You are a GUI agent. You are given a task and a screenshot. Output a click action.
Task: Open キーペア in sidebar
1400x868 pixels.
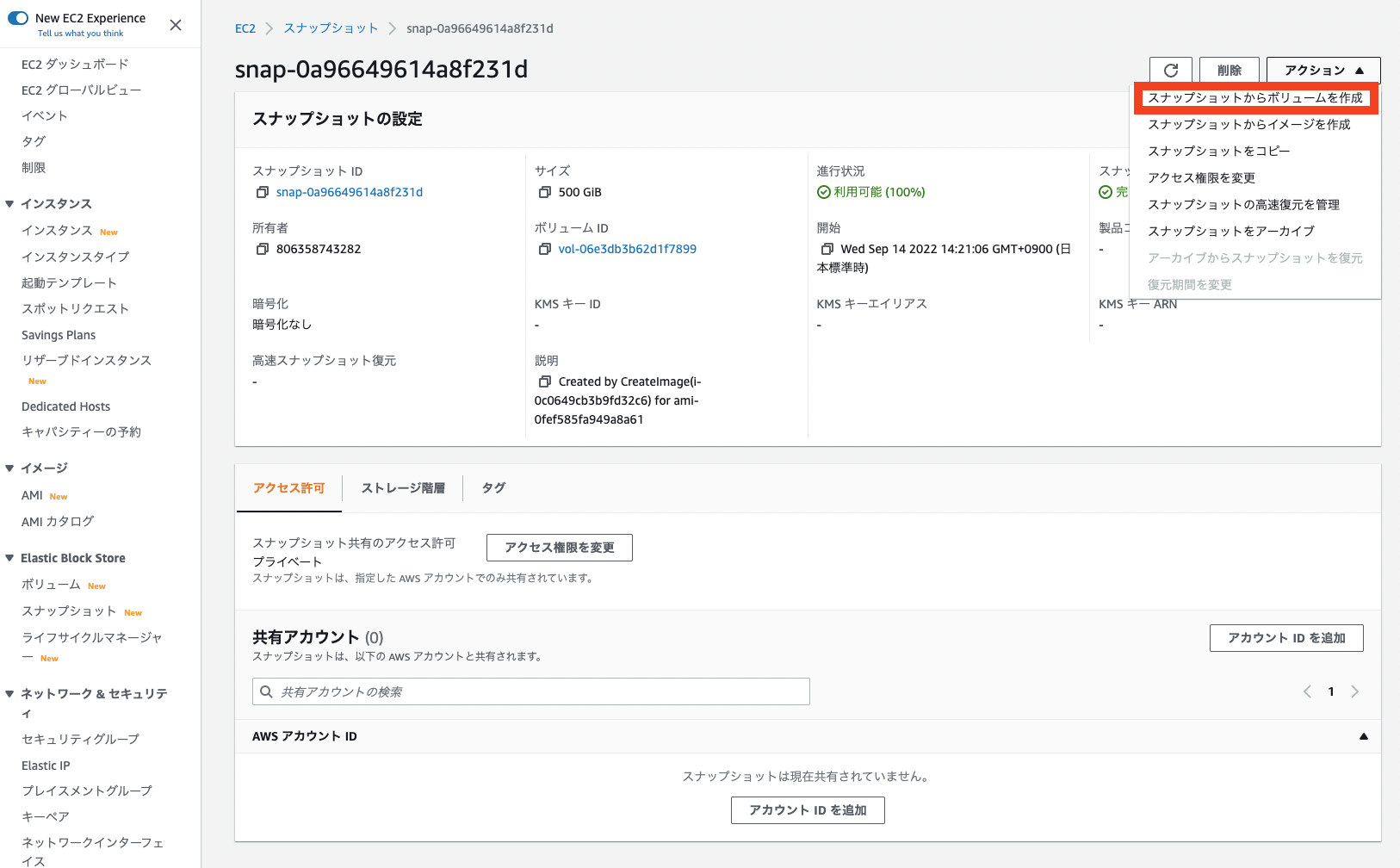pos(45,816)
